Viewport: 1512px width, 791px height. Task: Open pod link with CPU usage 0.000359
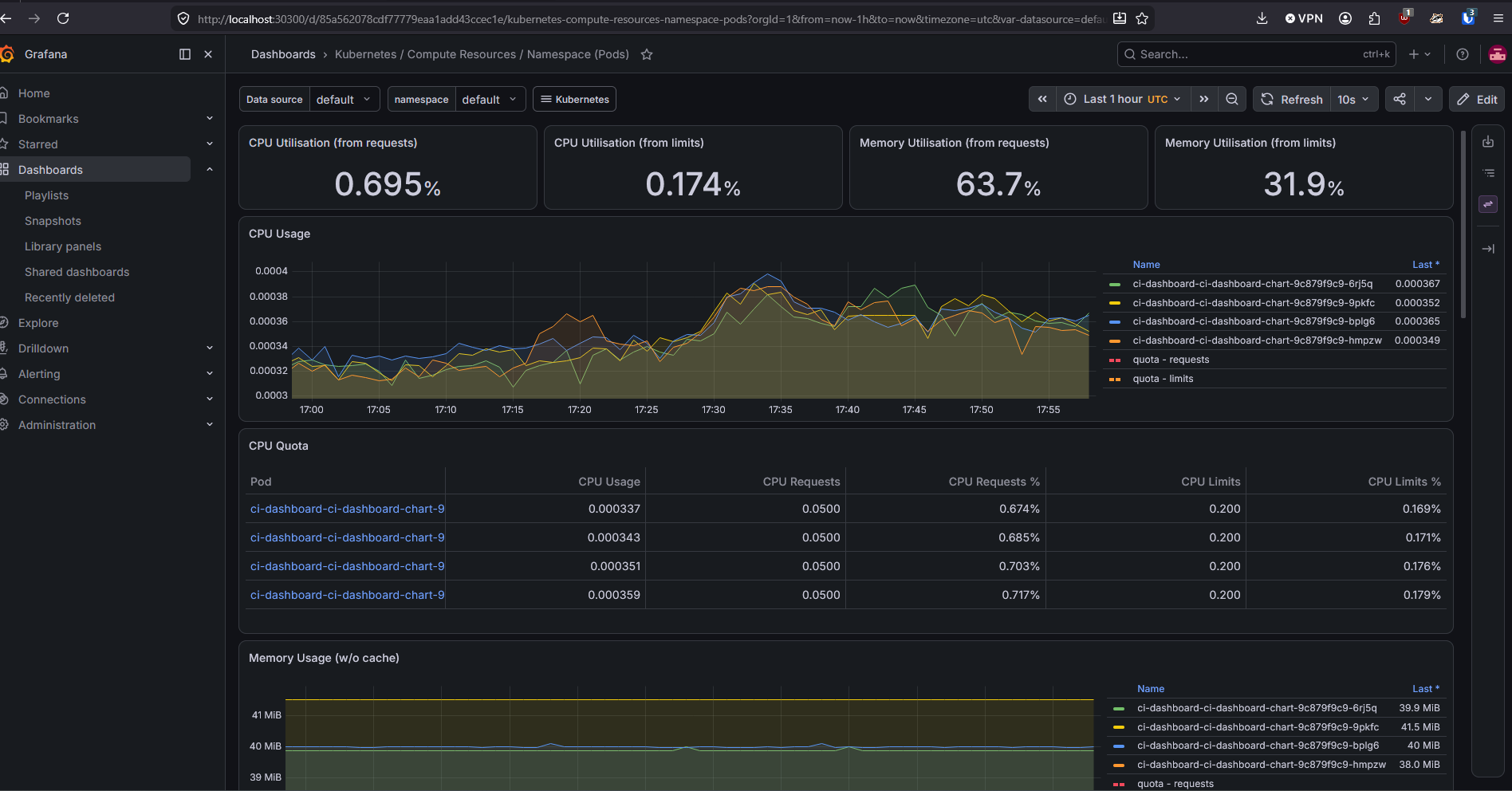coord(347,595)
